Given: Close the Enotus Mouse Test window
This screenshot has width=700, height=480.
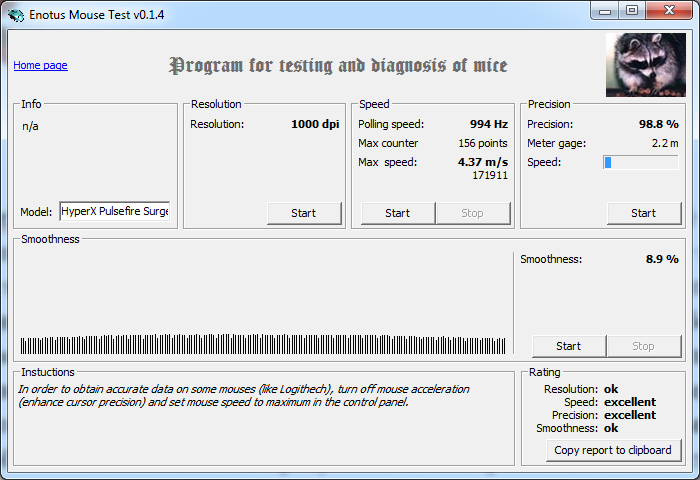Looking at the screenshot, I should 669,11.
